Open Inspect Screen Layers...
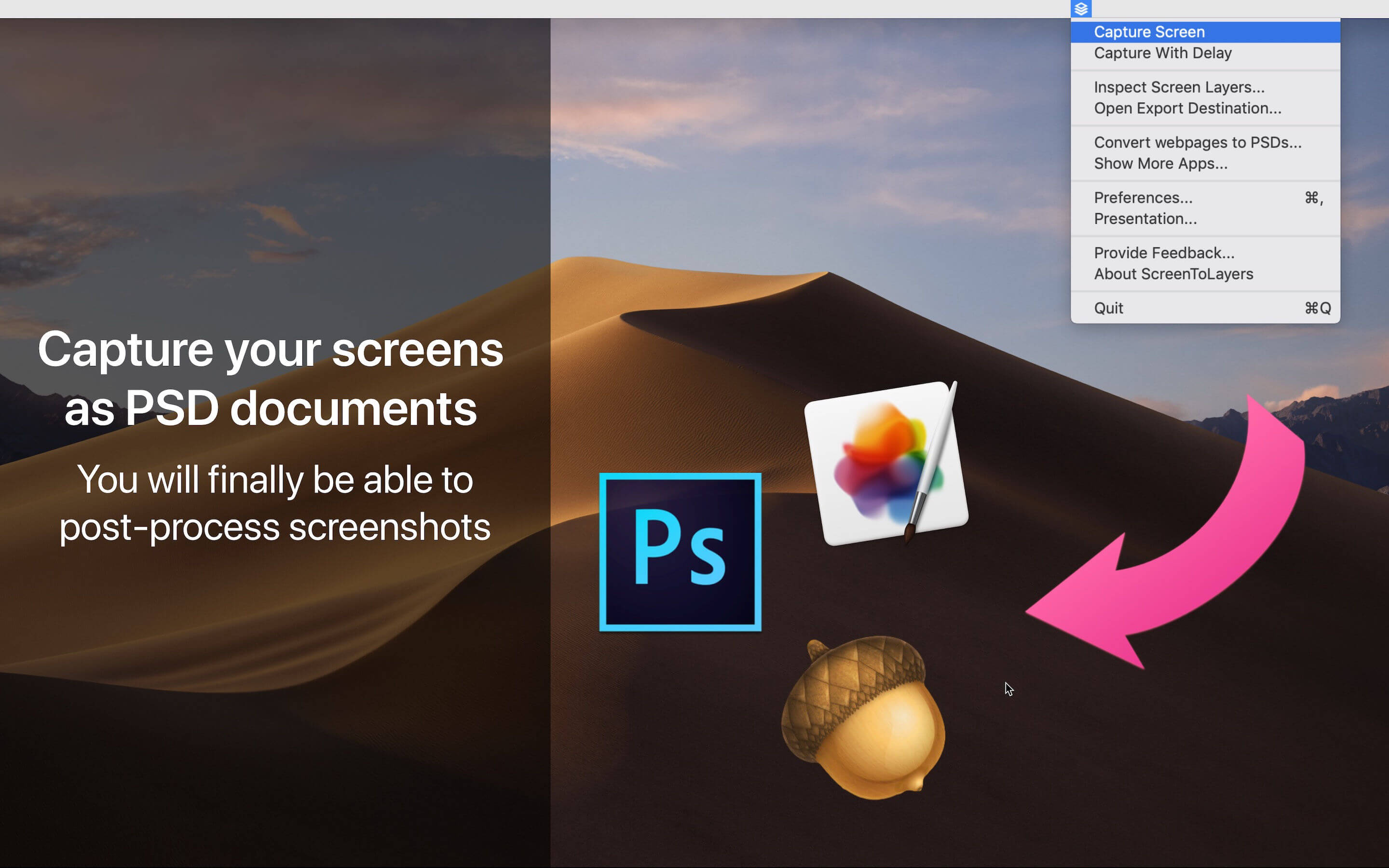The width and height of the screenshot is (1389, 868). coord(1205,87)
